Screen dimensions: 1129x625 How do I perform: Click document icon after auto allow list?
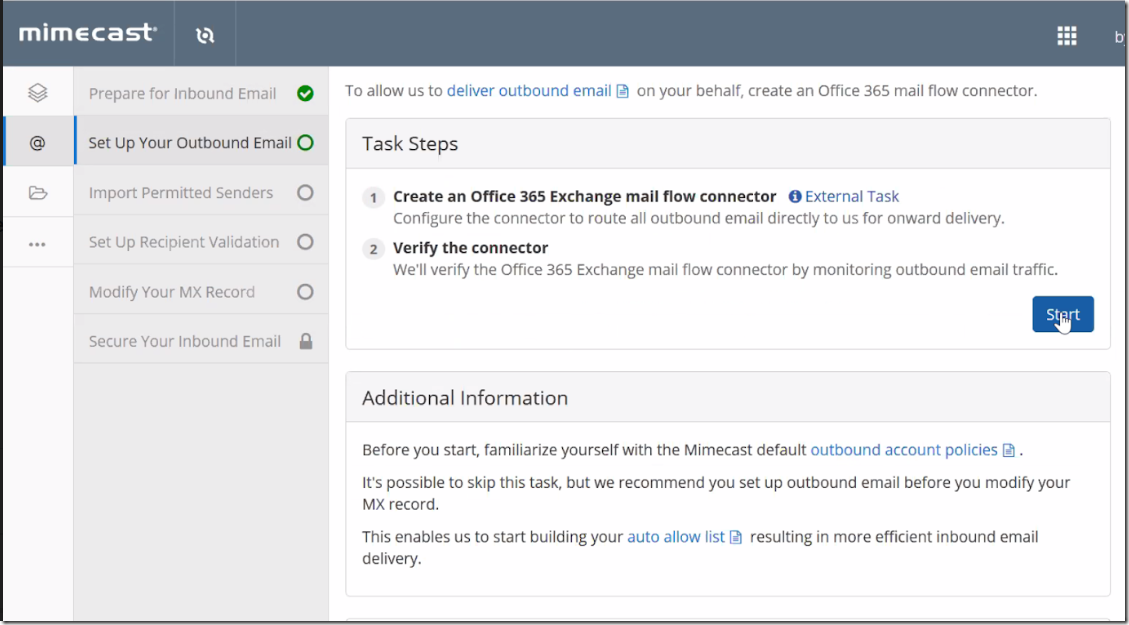click(736, 537)
